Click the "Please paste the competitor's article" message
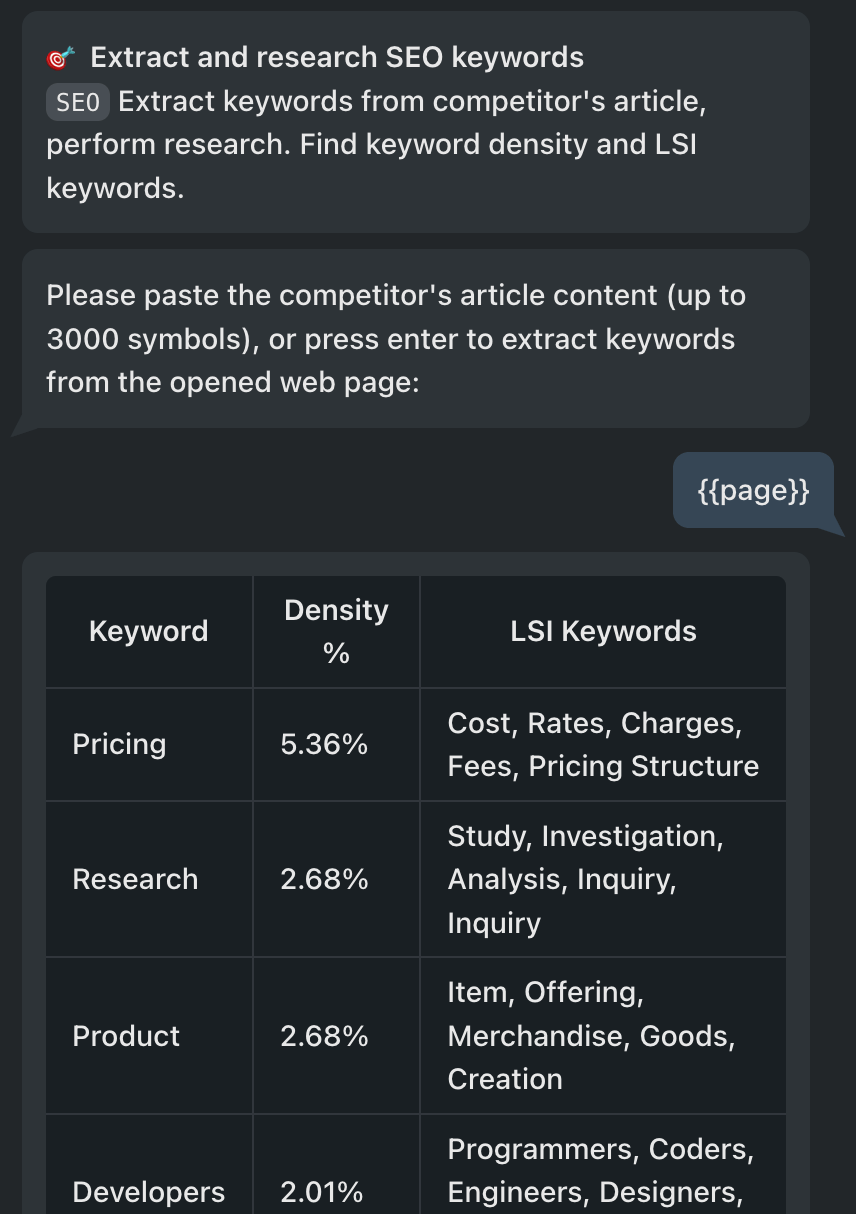856x1214 pixels. 396,339
